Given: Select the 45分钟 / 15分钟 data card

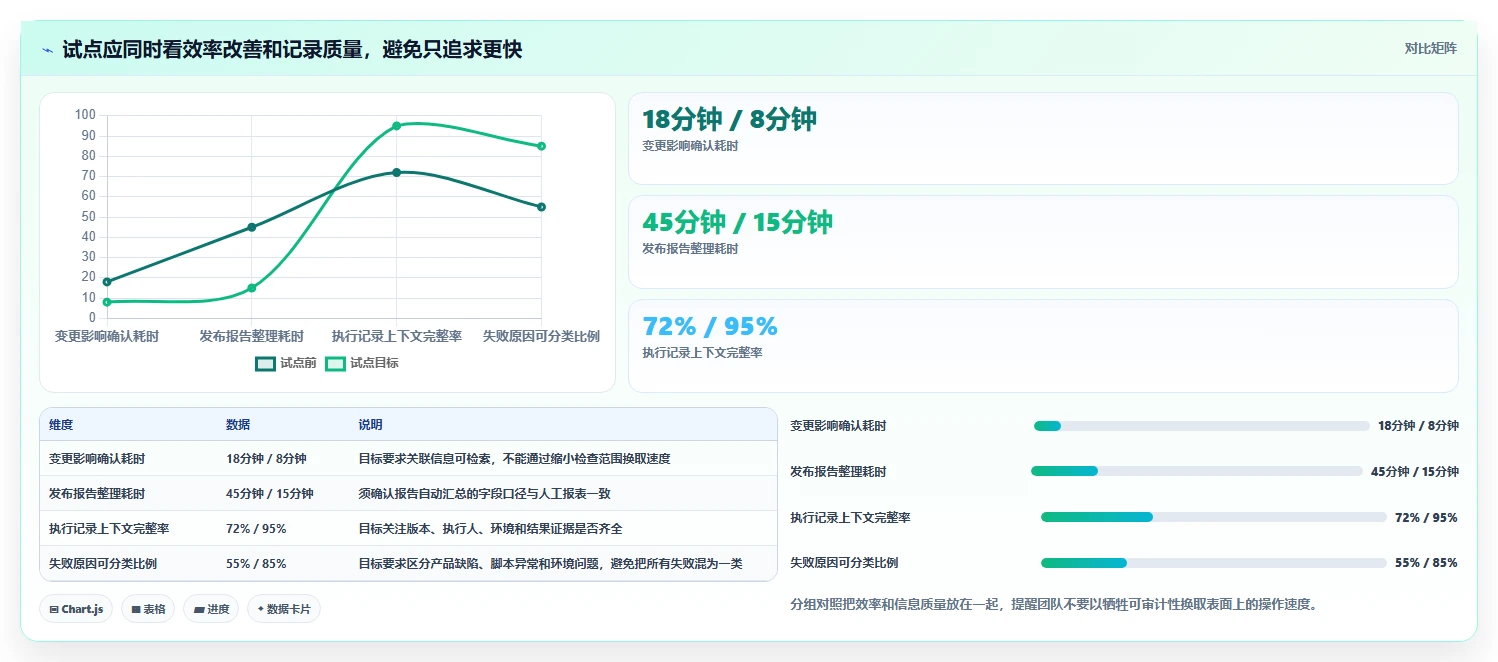Looking at the screenshot, I should click(1043, 242).
